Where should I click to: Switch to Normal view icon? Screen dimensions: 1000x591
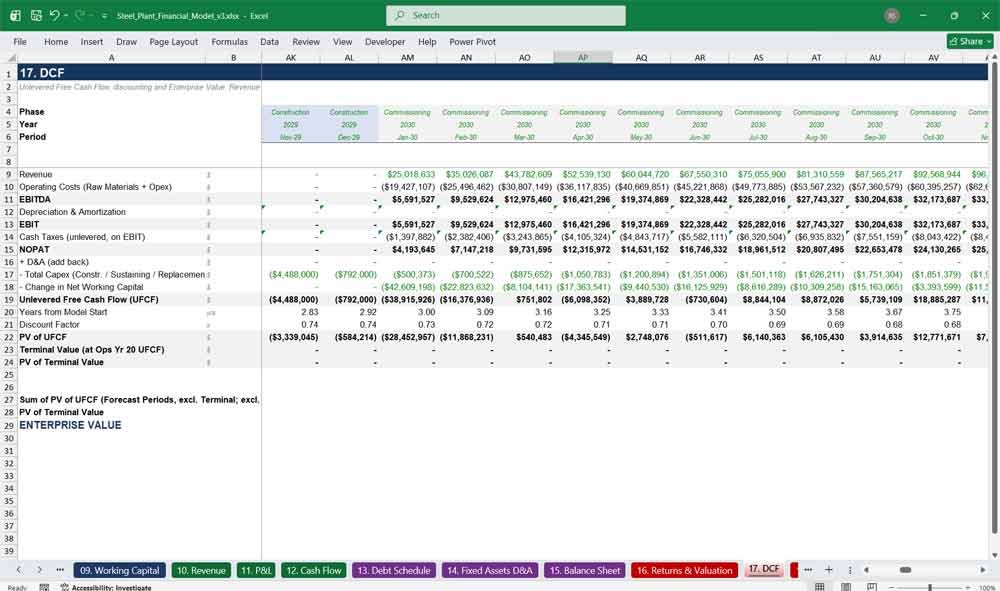click(x=820, y=587)
